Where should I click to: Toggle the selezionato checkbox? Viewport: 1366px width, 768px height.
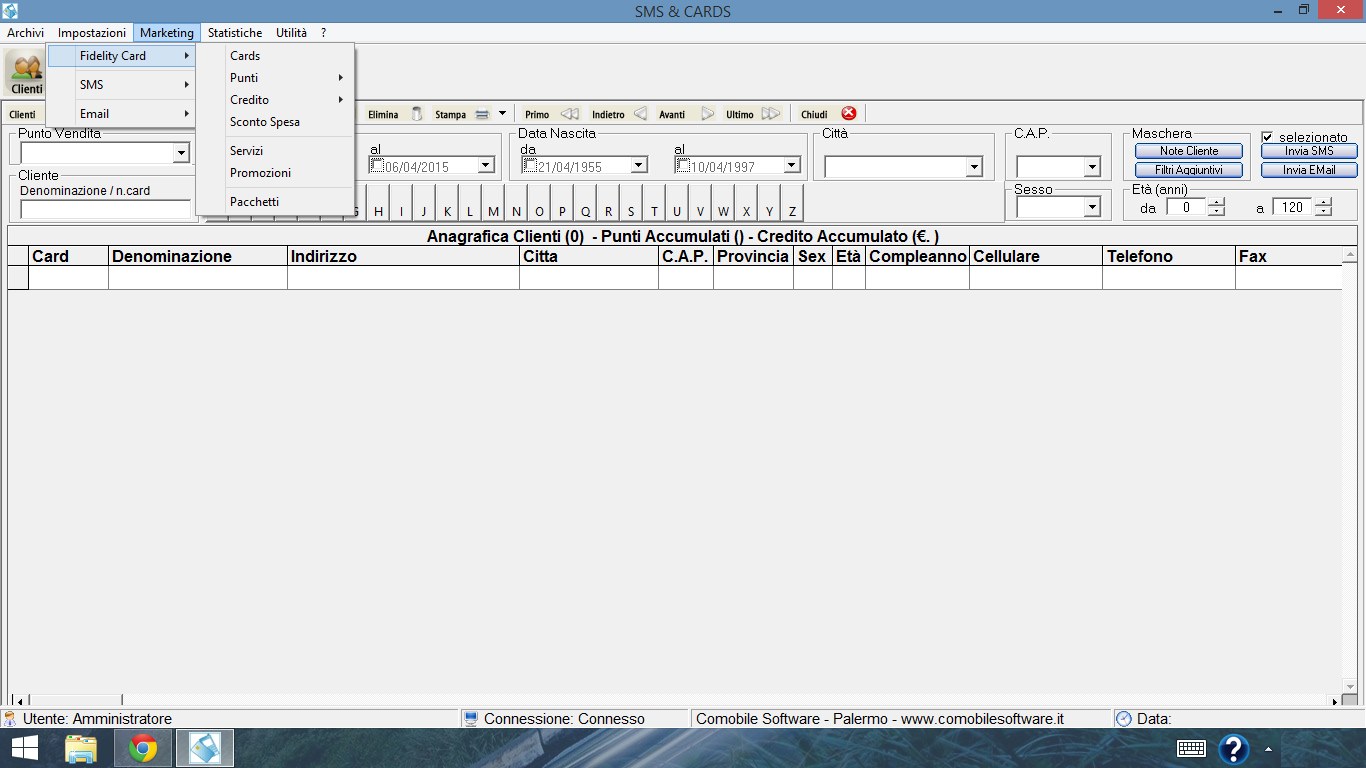[1268, 137]
